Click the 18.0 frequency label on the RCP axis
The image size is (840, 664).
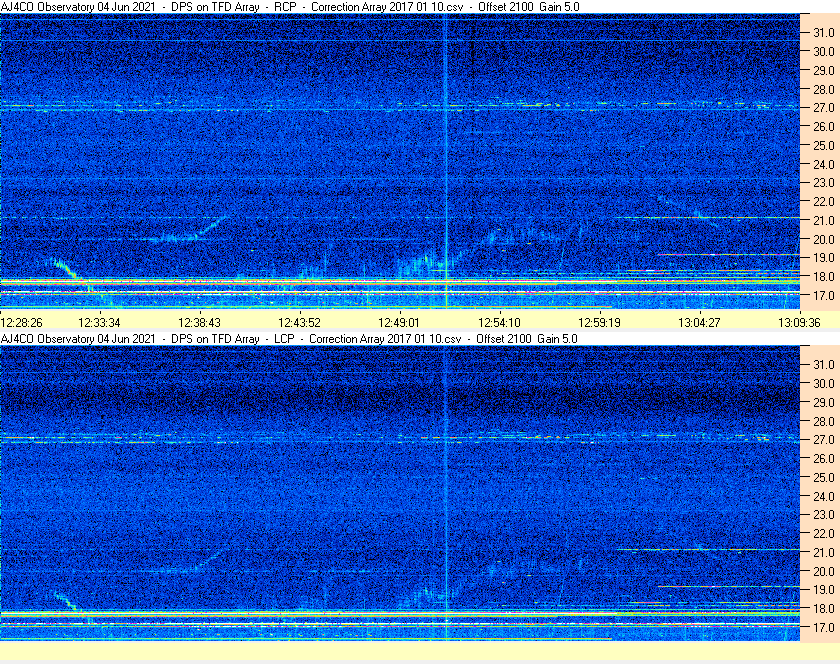pyautogui.click(x=824, y=277)
